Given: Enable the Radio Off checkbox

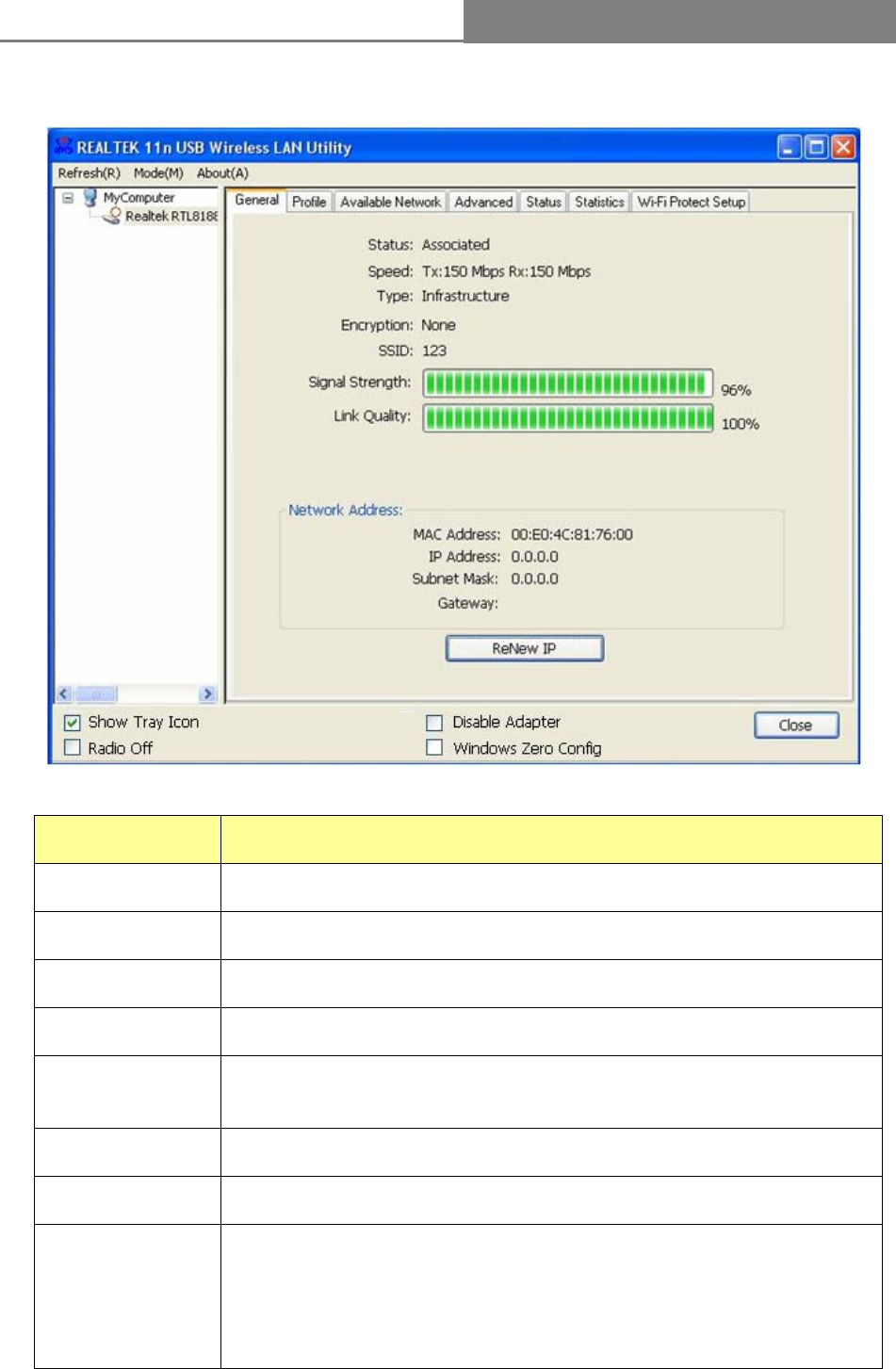Looking at the screenshot, I should (72, 748).
